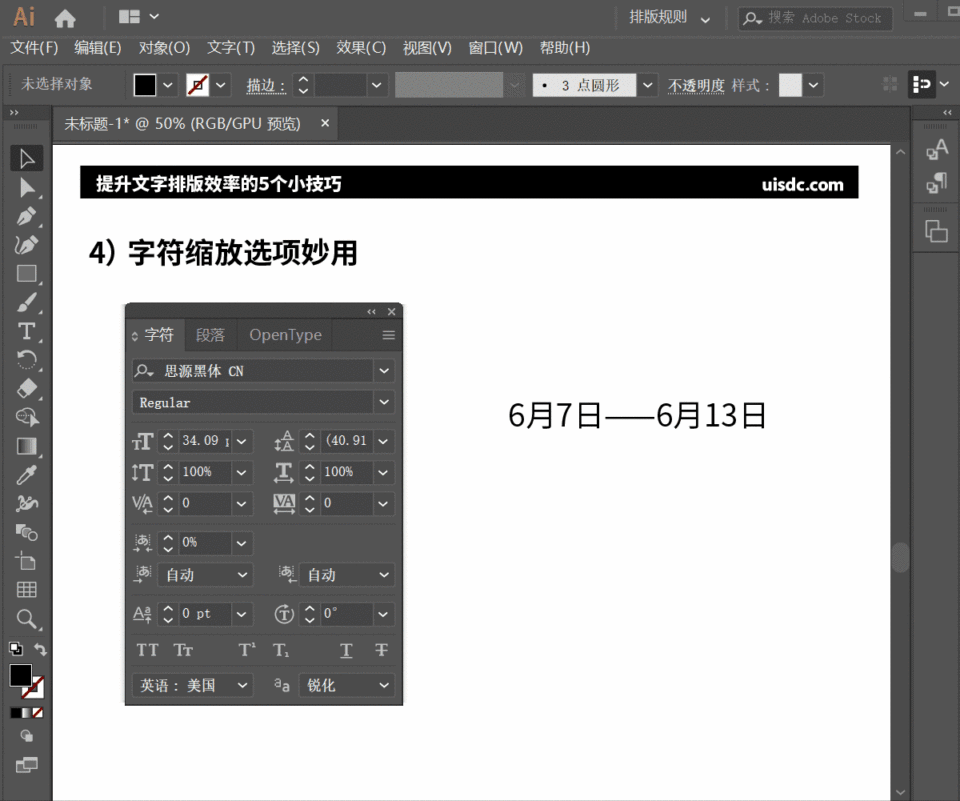Select the Eyedropper tool
The image size is (960, 801).
click(x=27, y=477)
